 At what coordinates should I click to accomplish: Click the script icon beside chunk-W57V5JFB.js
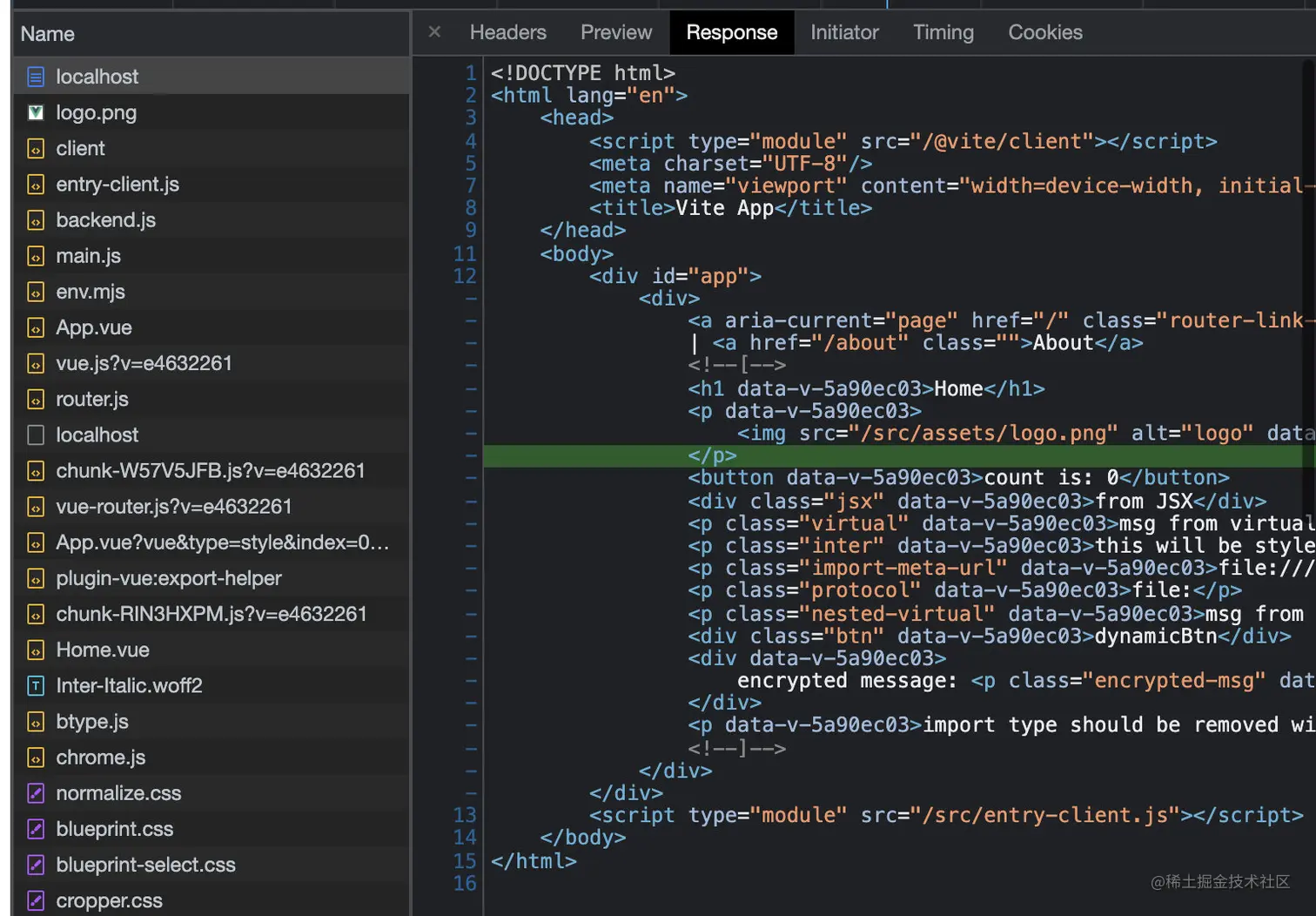pos(36,471)
